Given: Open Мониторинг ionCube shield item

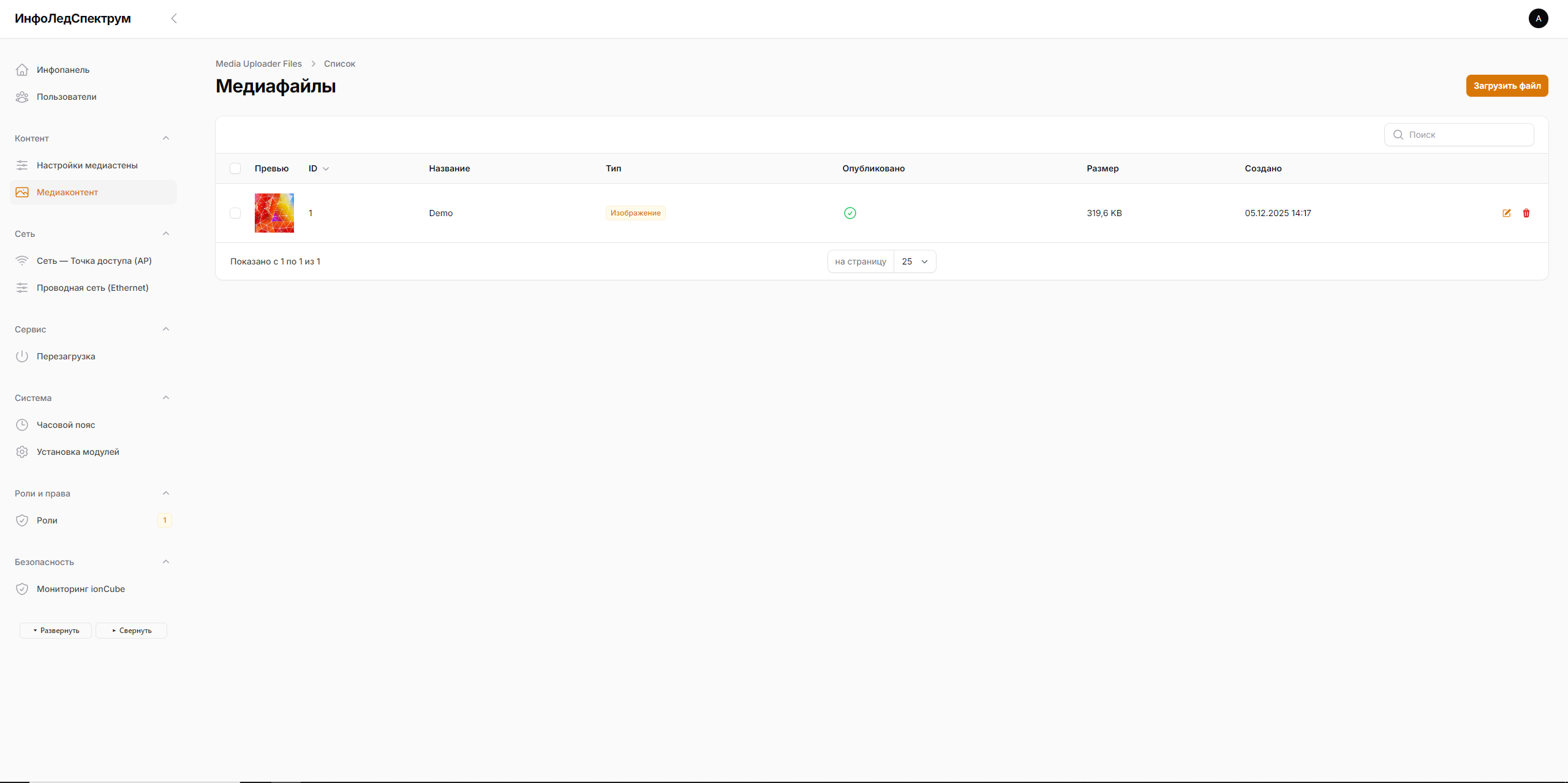Looking at the screenshot, I should tap(80, 589).
